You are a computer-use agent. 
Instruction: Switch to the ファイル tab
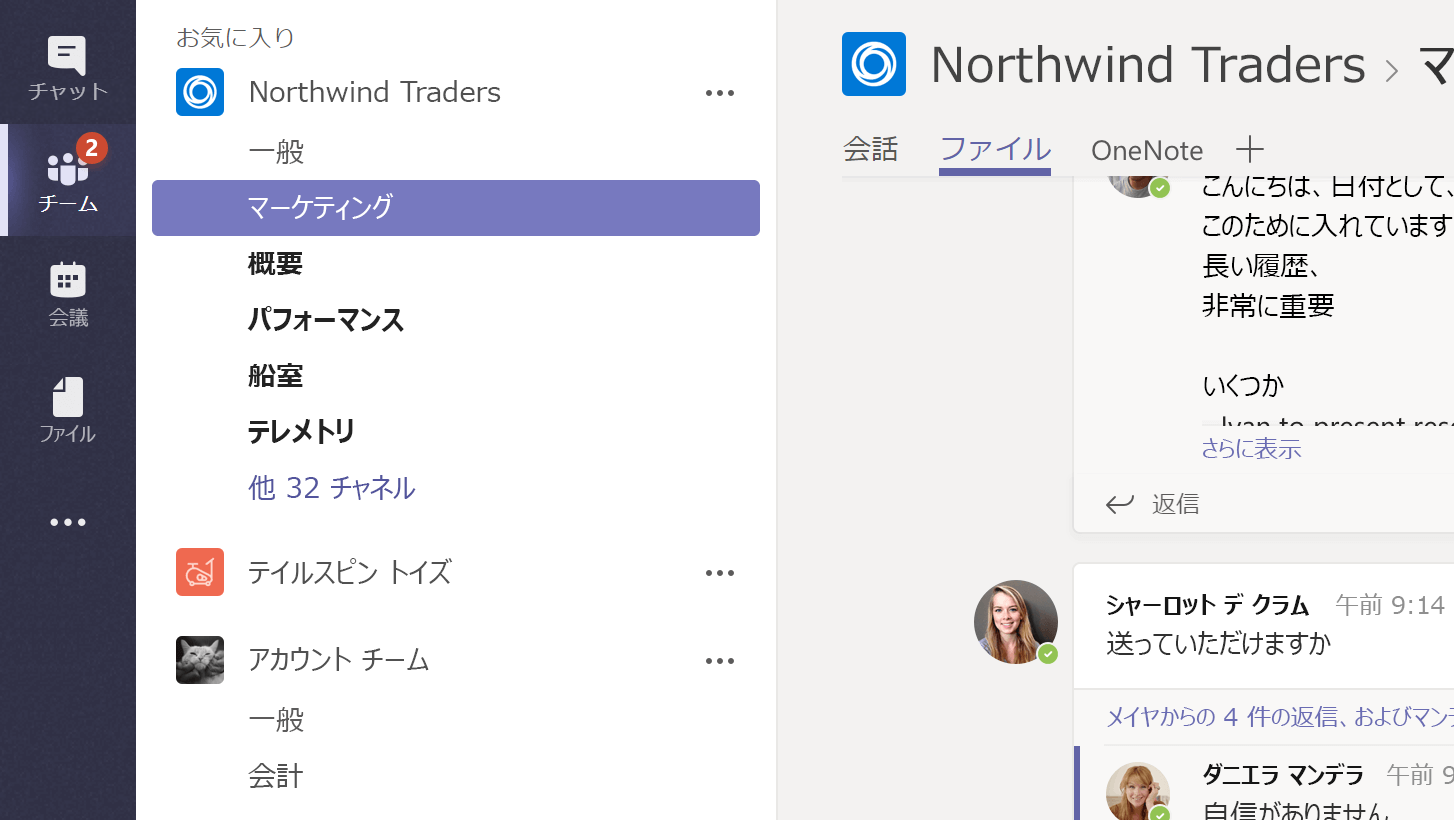click(995, 150)
